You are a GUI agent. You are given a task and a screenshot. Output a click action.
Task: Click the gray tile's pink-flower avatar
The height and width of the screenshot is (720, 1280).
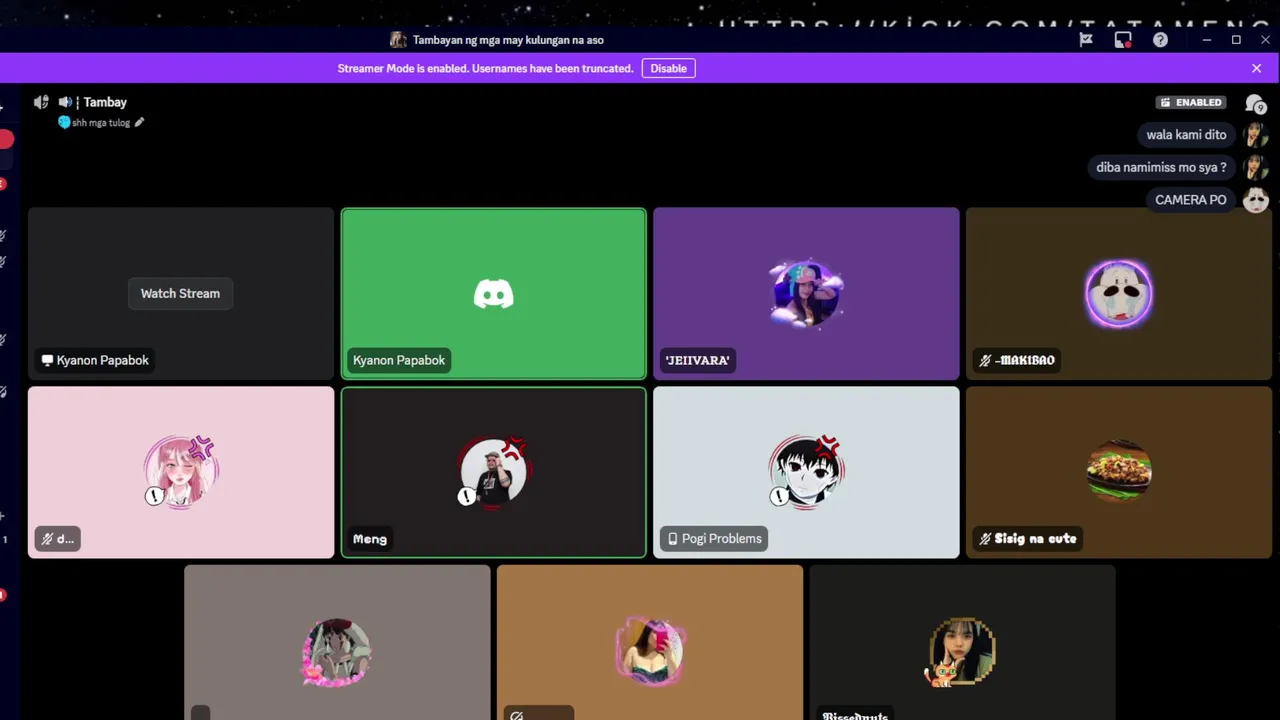pos(337,652)
